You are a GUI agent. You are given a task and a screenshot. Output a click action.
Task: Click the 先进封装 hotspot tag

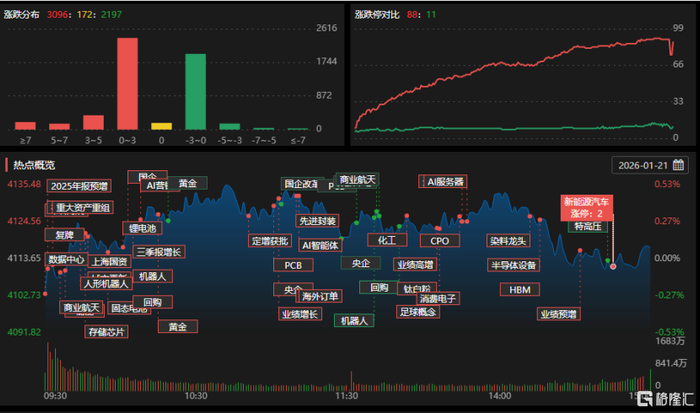(317, 221)
